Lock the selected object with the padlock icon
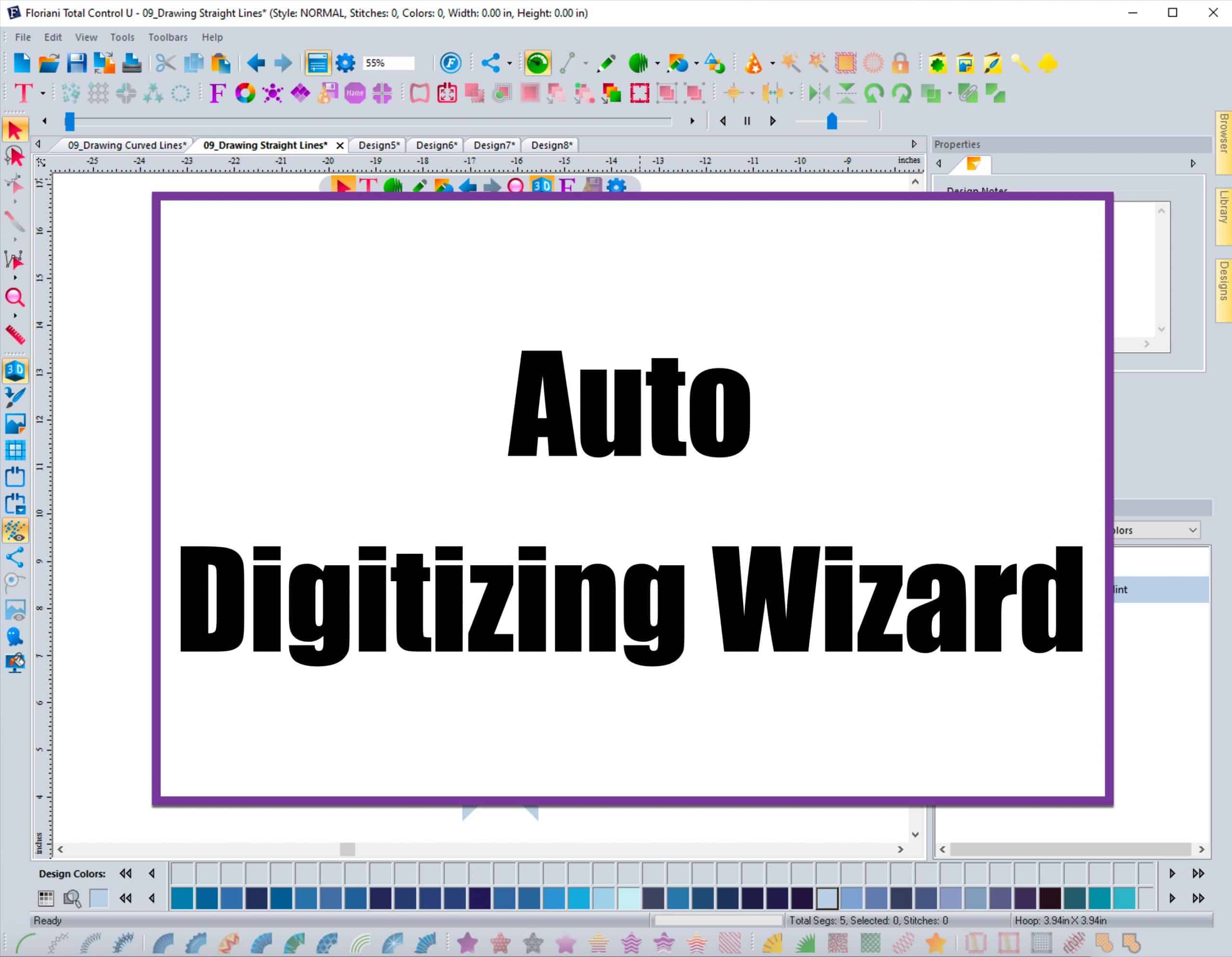Image resolution: width=1232 pixels, height=957 pixels. pyautogui.click(x=900, y=64)
